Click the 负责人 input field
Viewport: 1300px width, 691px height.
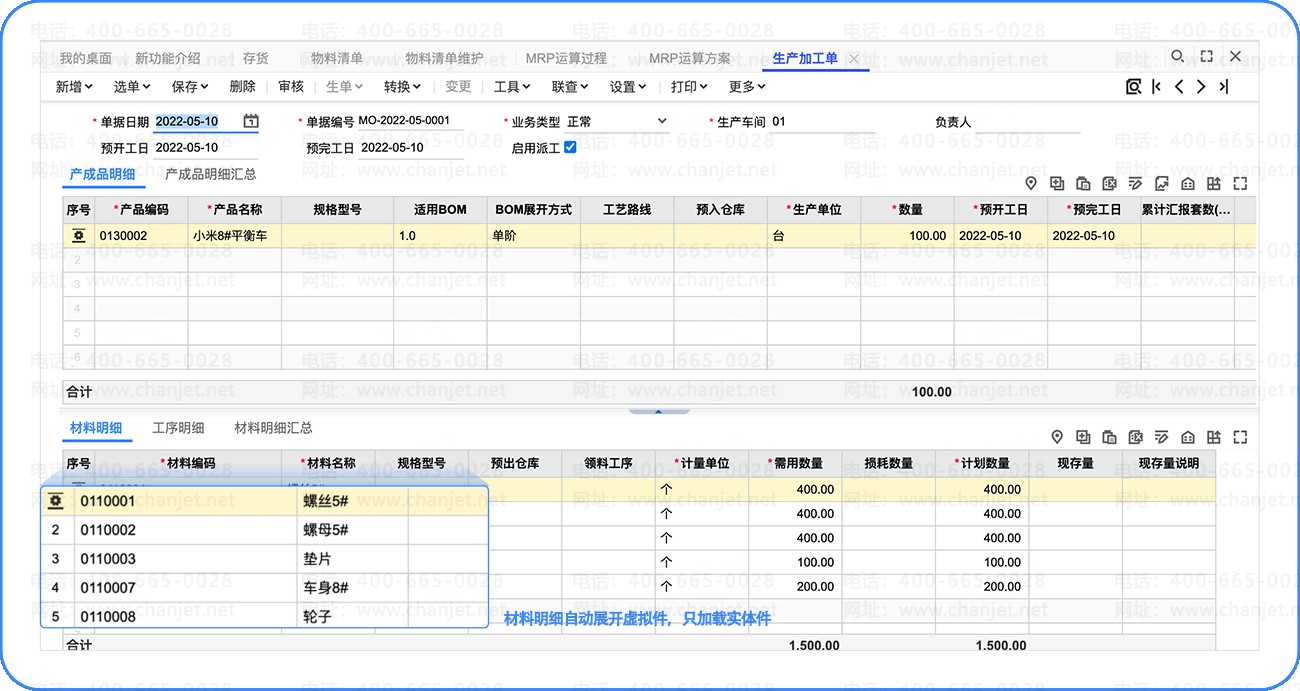click(1028, 123)
